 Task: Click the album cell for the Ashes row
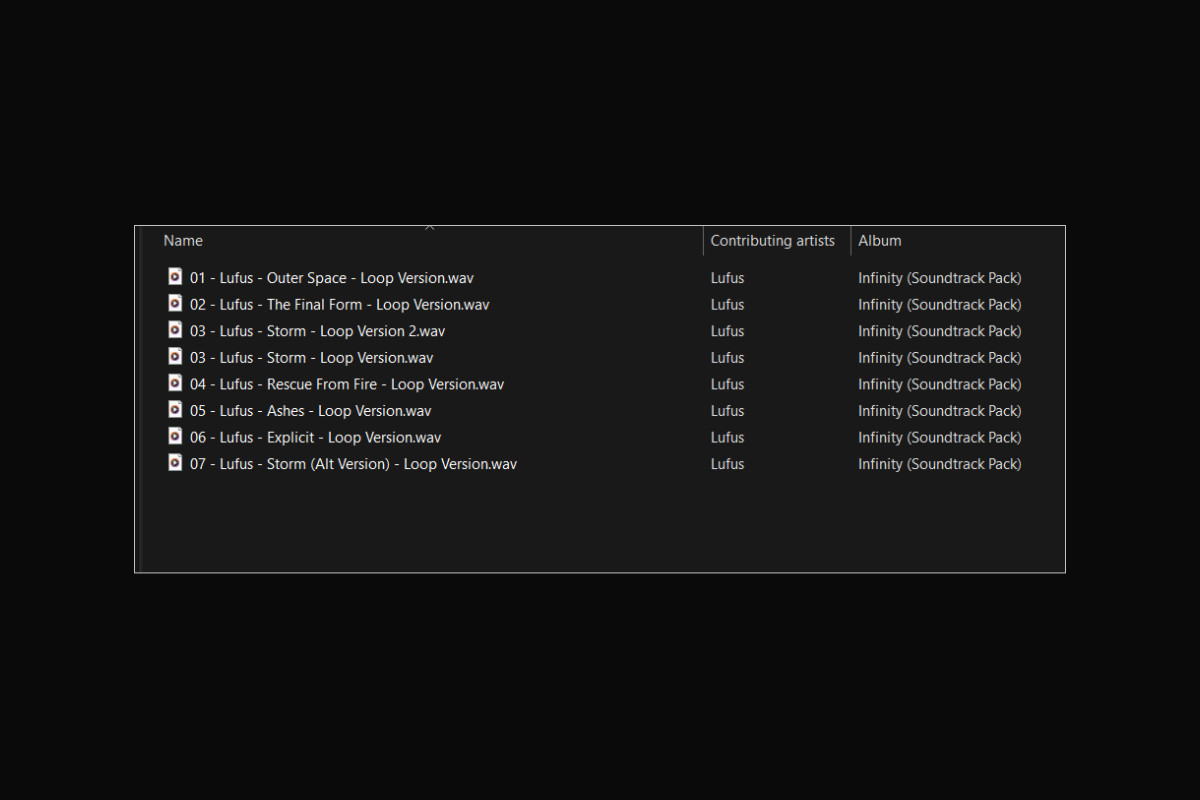tap(939, 411)
